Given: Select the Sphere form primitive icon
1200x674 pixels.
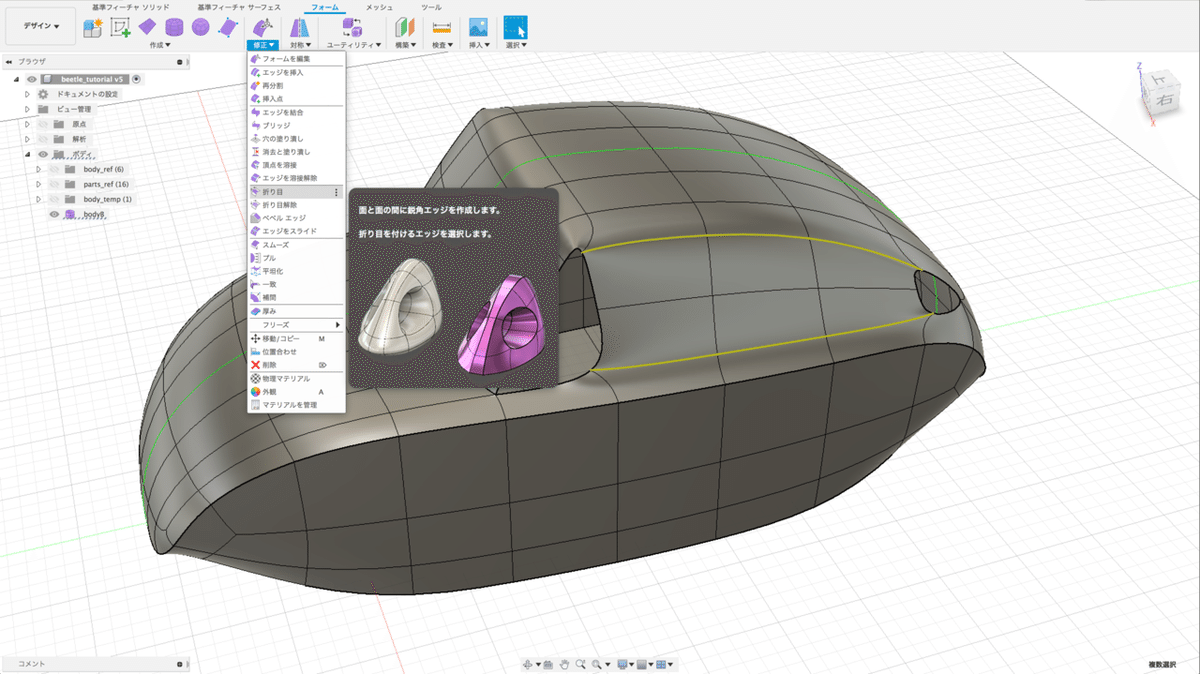Looking at the screenshot, I should [201, 27].
